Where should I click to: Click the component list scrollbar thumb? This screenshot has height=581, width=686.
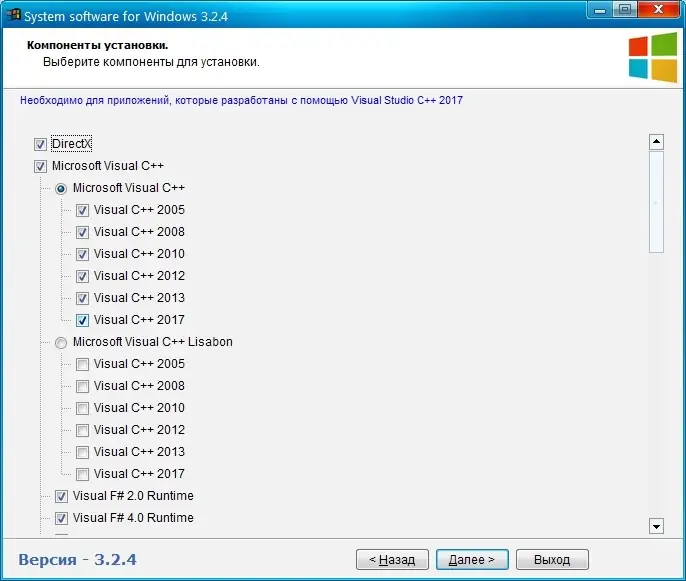pyautogui.click(x=656, y=202)
